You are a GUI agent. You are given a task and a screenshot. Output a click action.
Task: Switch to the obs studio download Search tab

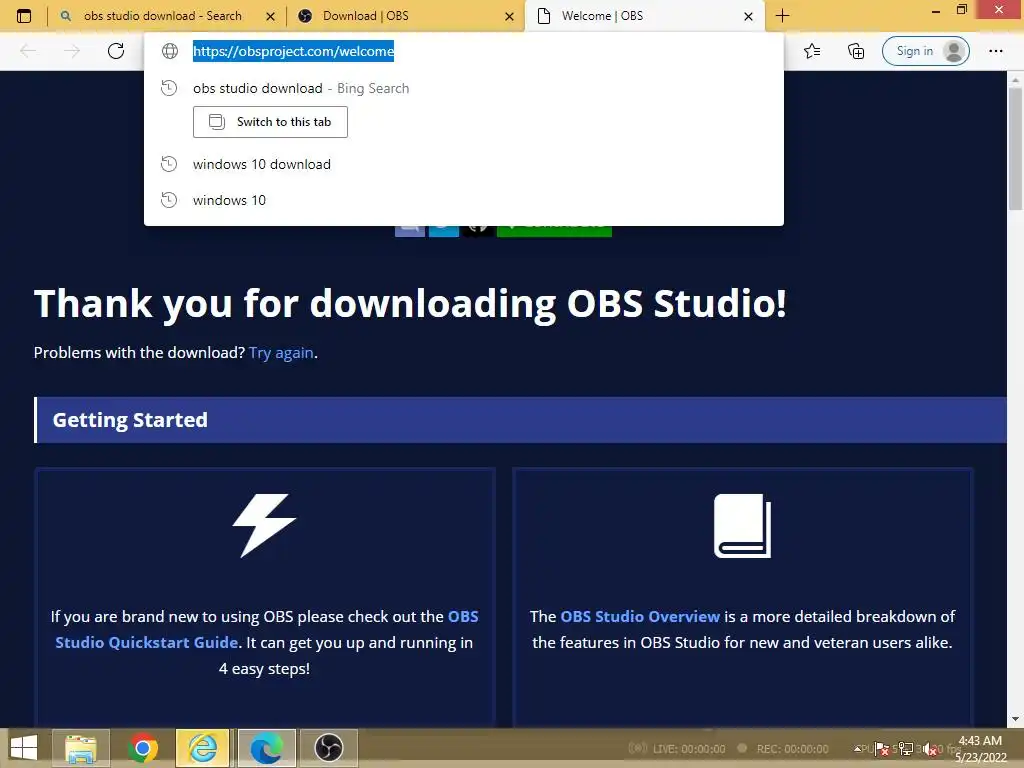(x=162, y=16)
